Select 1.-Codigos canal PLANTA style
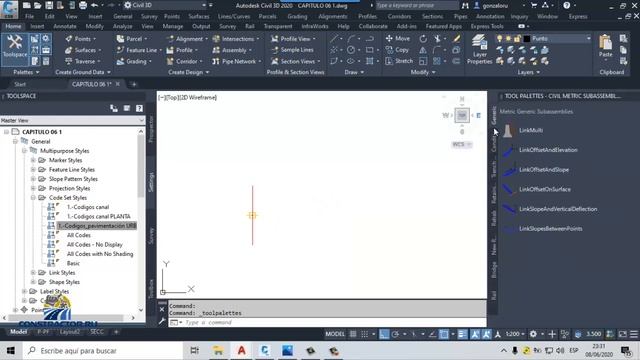The image size is (640, 360). tap(98, 216)
